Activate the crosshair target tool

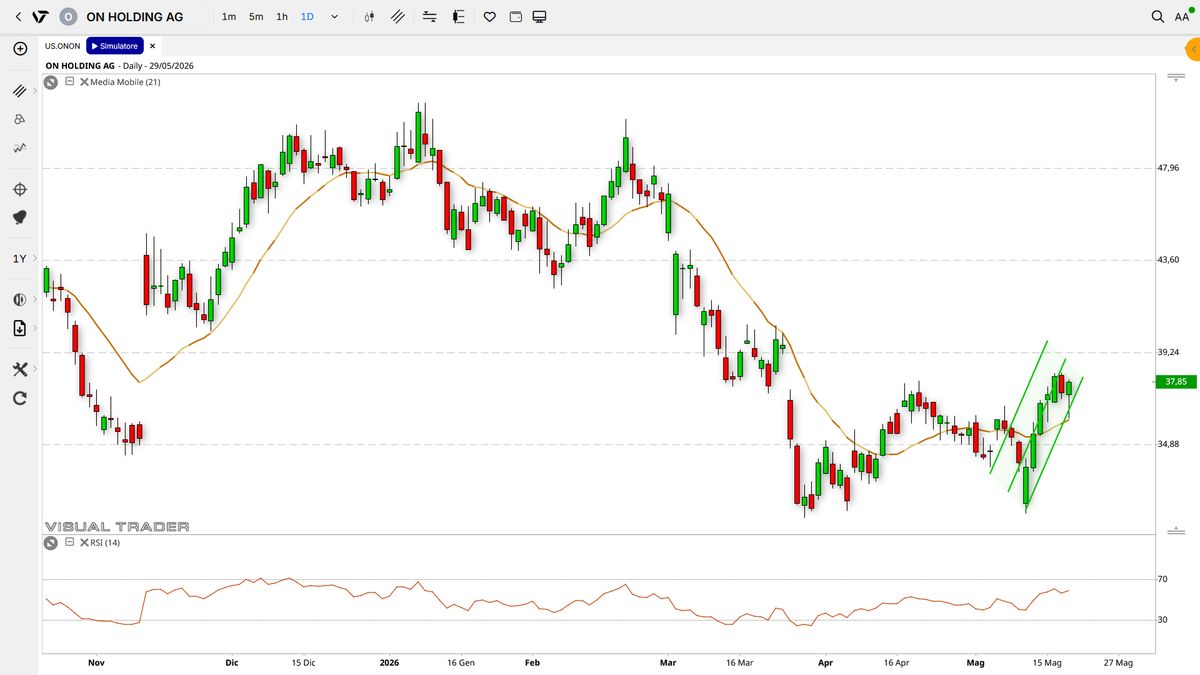point(19,189)
